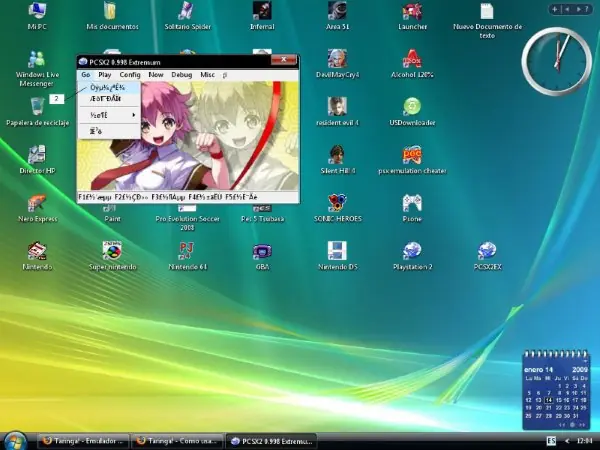Click the Windows Start orb
The height and width of the screenshot is (450, 600).
15,441
